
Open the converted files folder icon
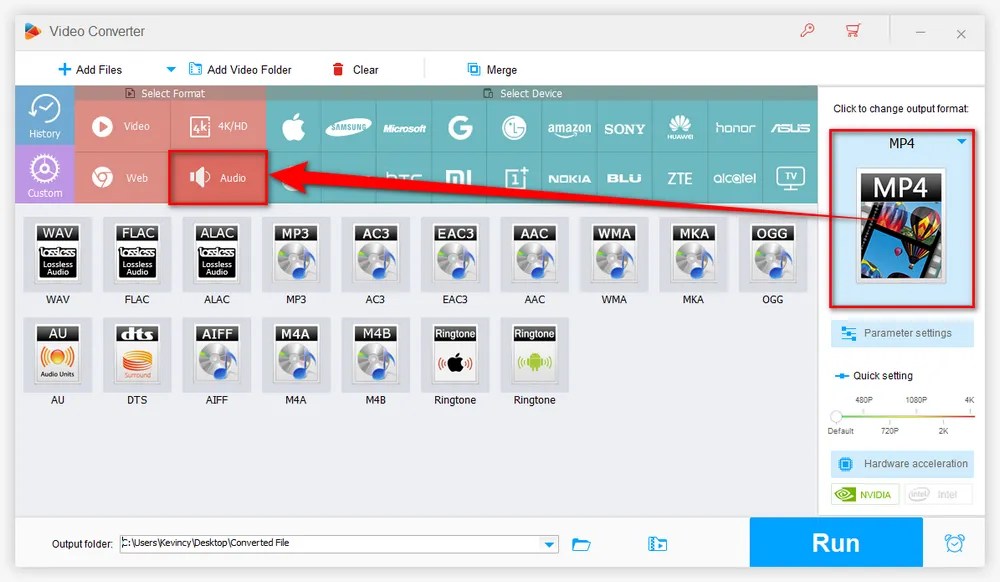657,544
